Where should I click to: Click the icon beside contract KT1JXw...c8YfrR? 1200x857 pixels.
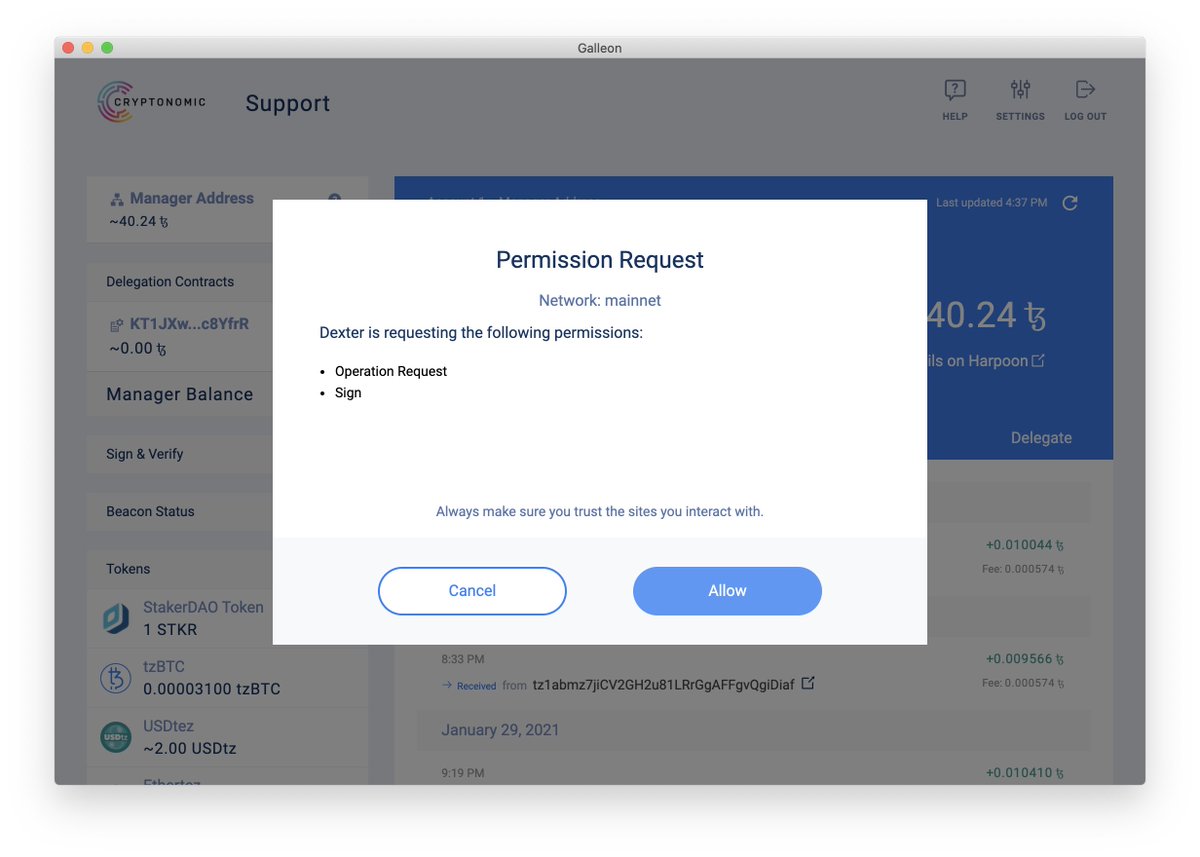[116, 325]
